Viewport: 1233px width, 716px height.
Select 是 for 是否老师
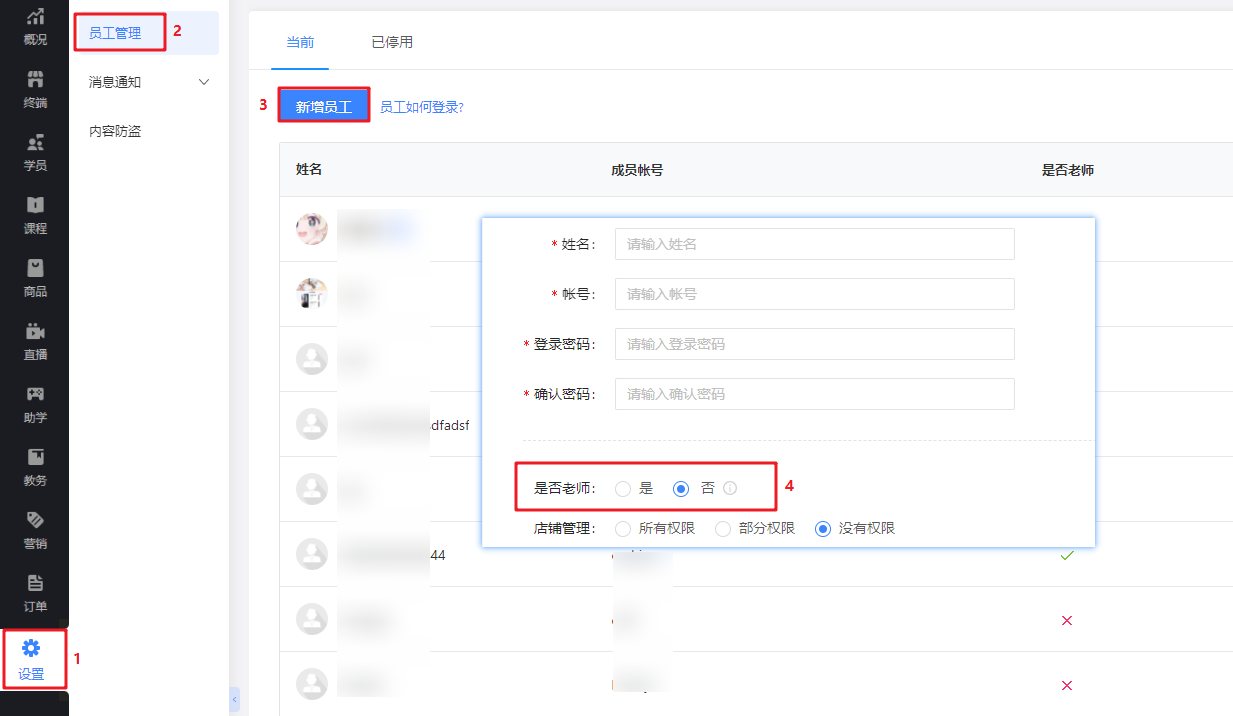(x=623, y=489)
